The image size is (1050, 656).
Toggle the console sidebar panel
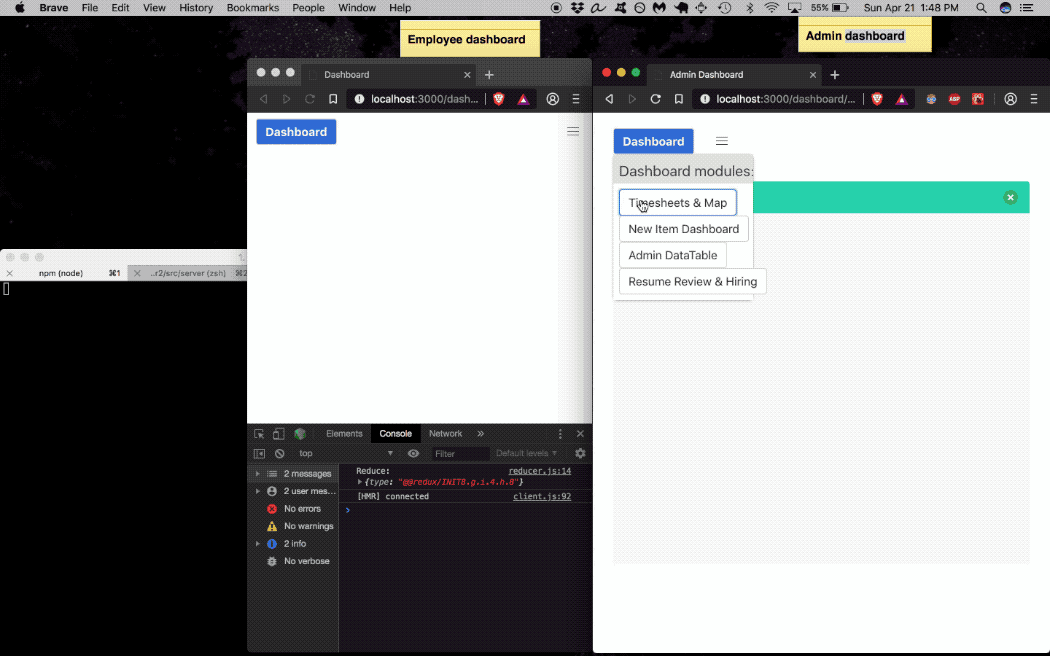259,453
